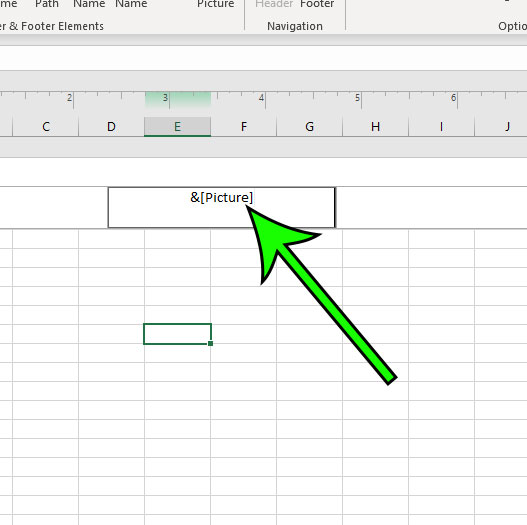Viewport: 527px width, 525px height.
Task: Select column G header
Action: point(310,127)
